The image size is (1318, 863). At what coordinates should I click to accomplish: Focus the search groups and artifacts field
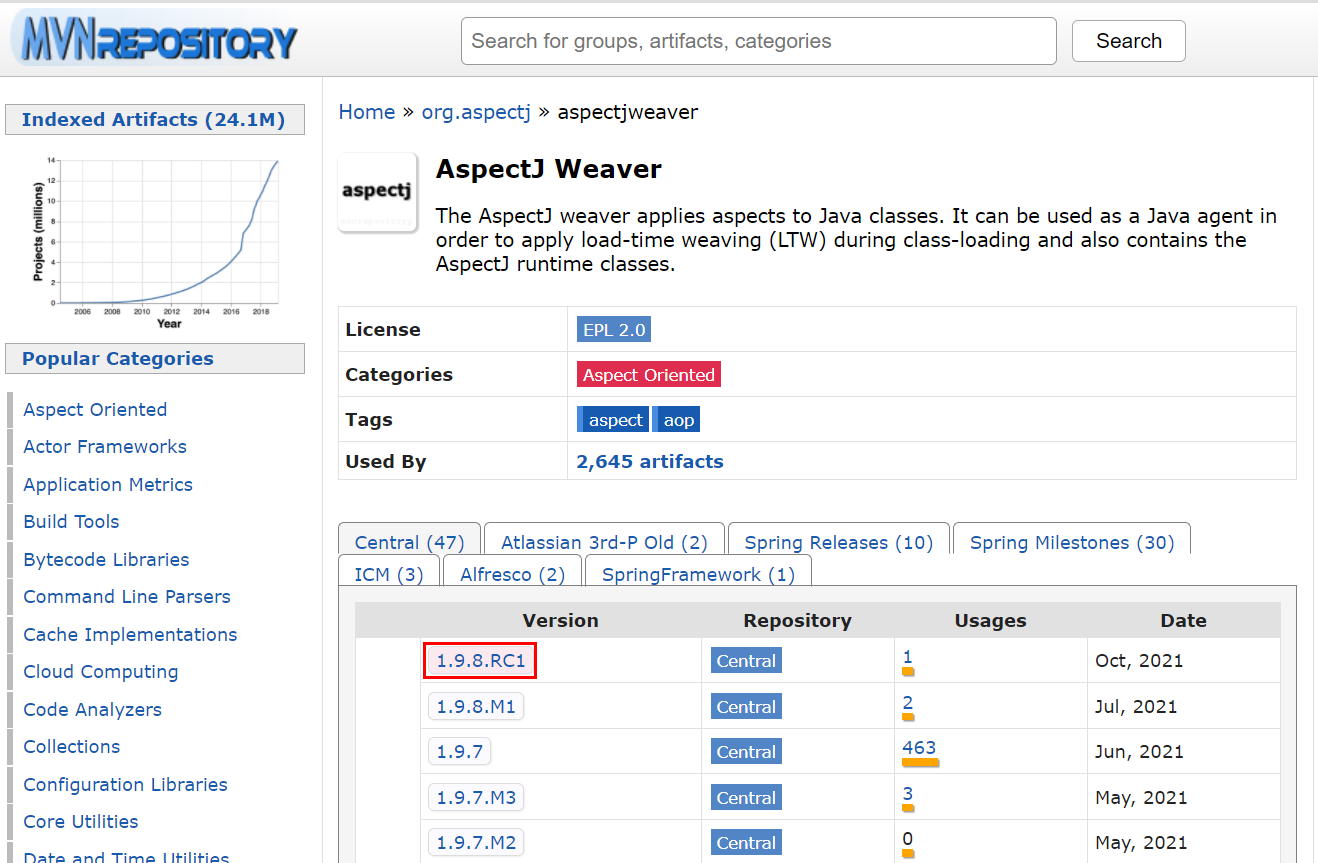pyautogui.click(x=758, y=41)
